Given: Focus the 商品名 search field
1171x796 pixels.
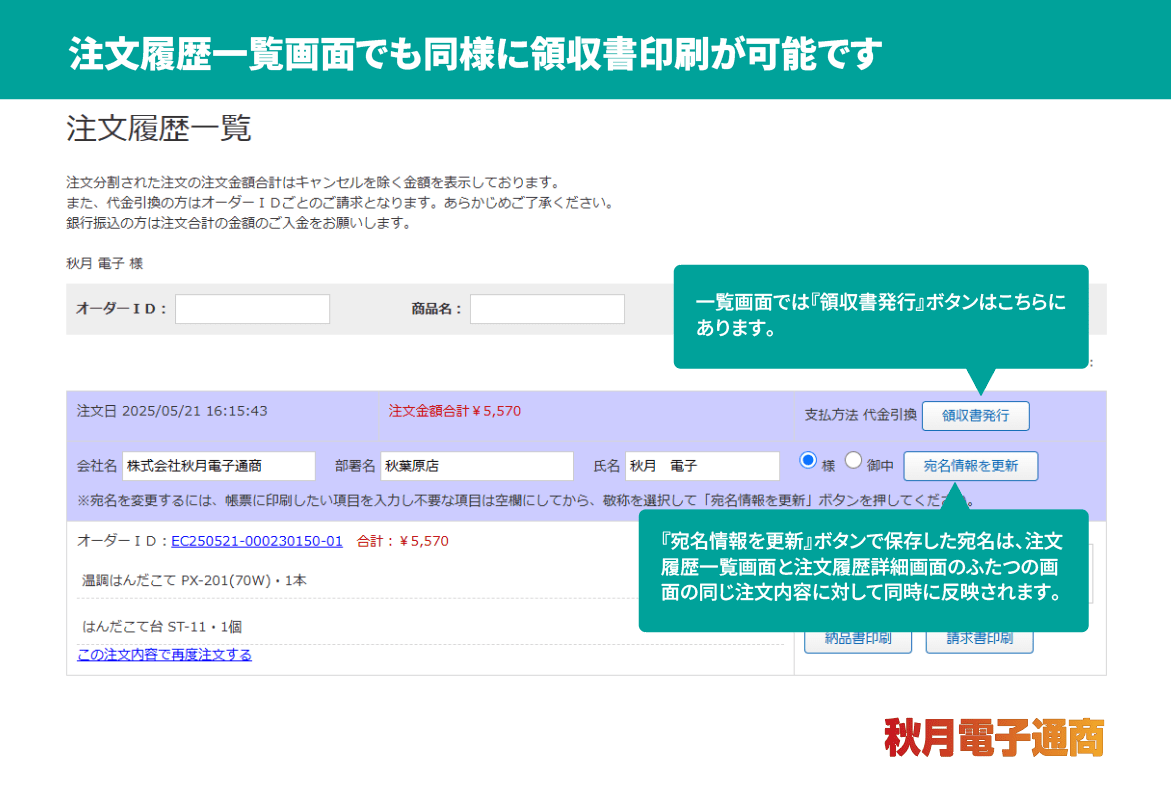Looking at the screenshot, I should [x=547, y=309].
